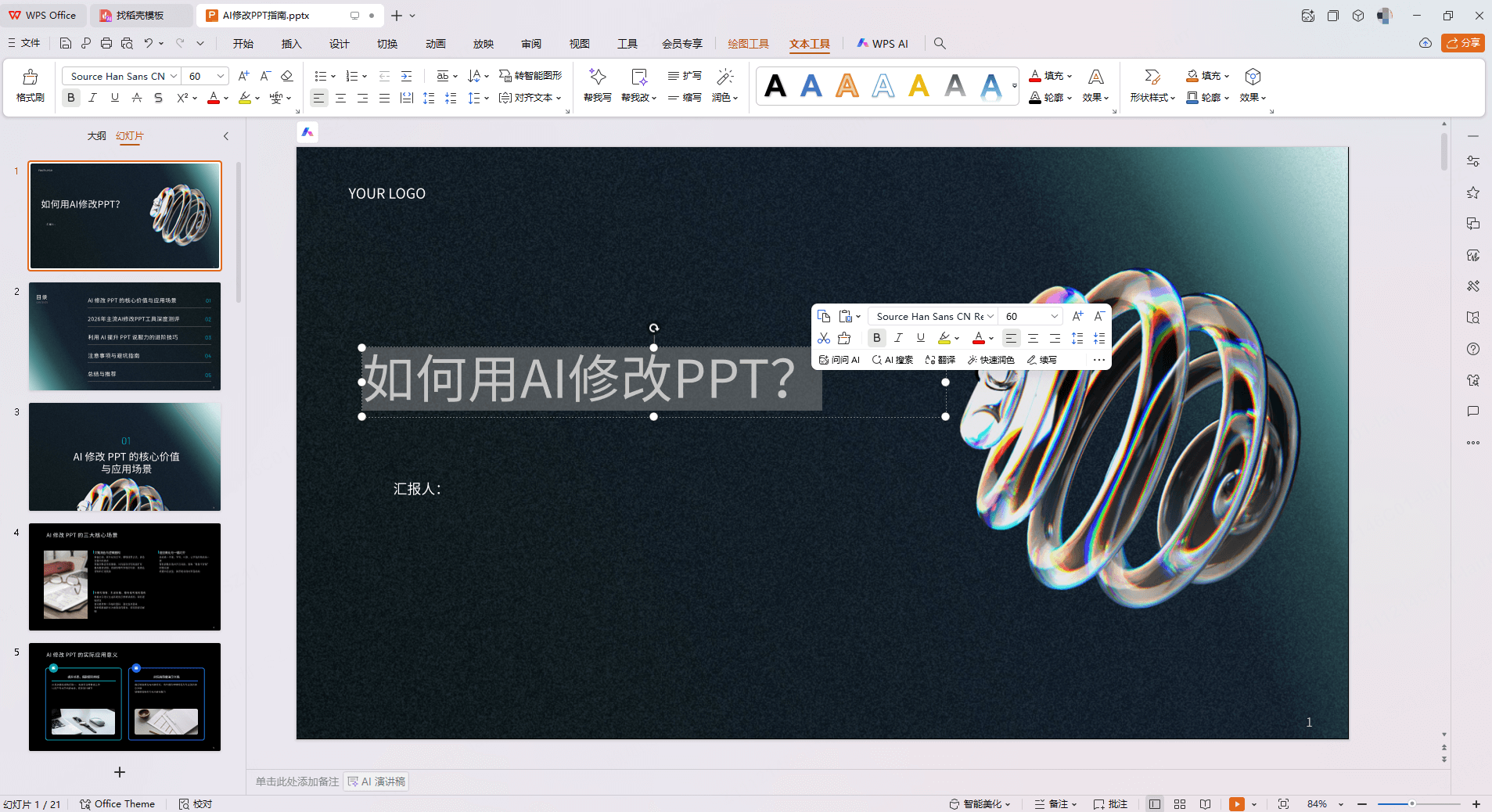Viewport: 1492px width, 812px height.
Task: Click the 问问AI icon in floating toolbar
Action: [839, 360]
